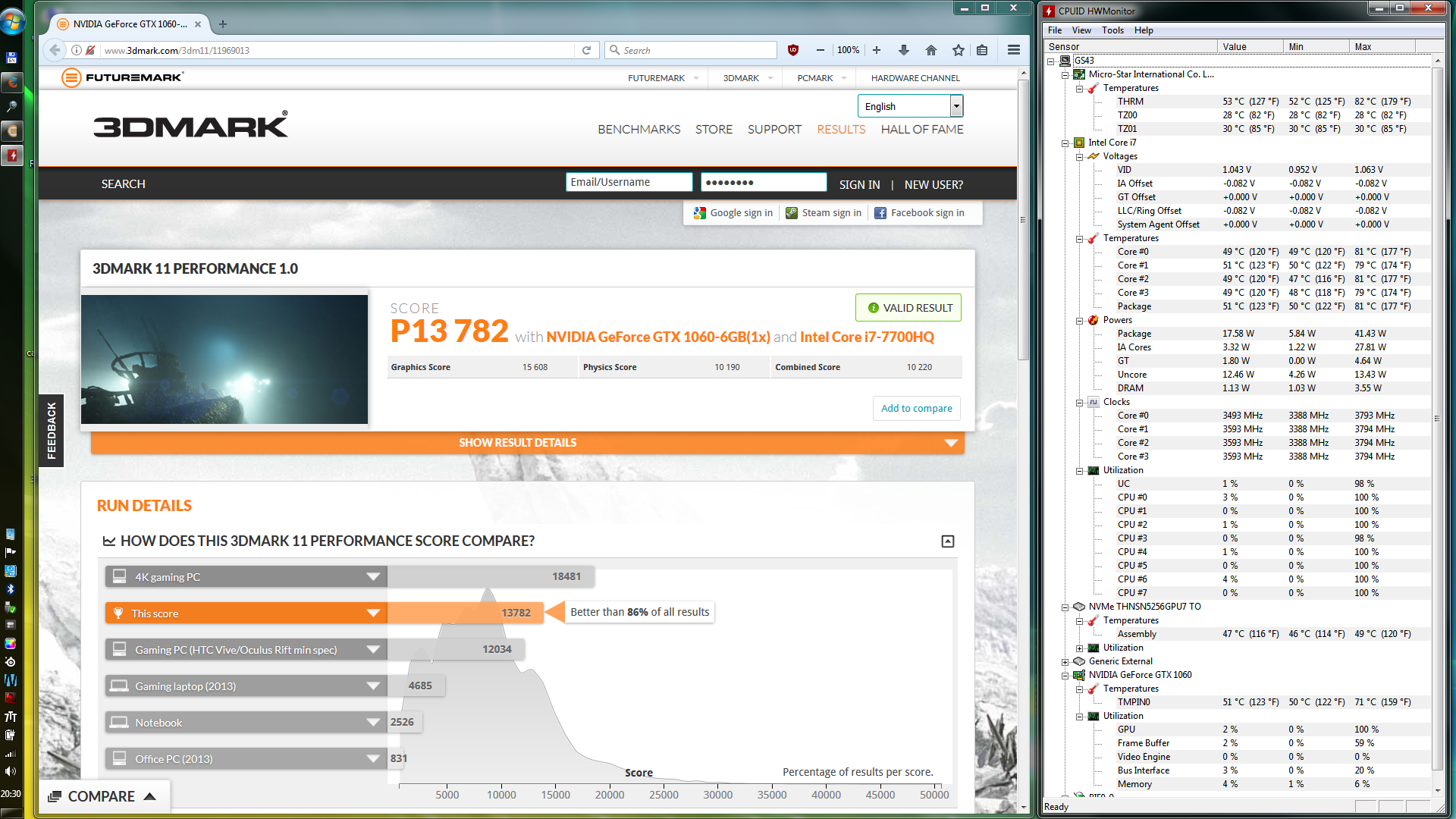Viewport: 1456px width, 819px height.
Task: Close the NVIDIA GeForce GTX 1060 tab
Action: 198,24
